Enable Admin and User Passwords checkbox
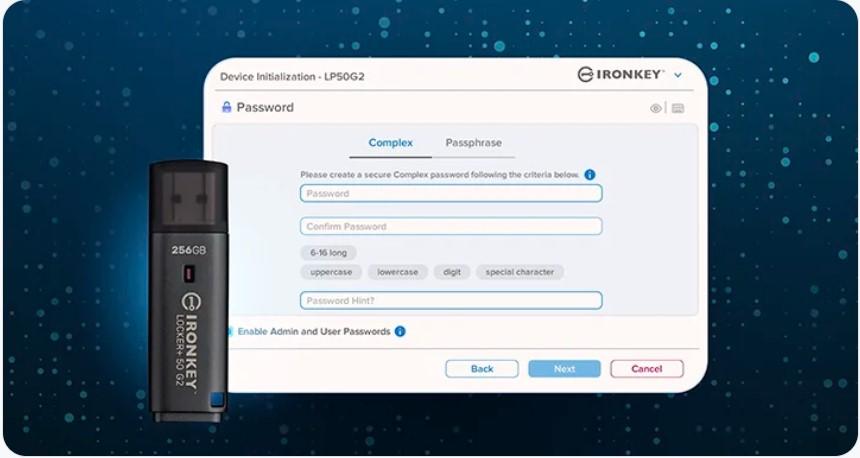 (230, 331)
